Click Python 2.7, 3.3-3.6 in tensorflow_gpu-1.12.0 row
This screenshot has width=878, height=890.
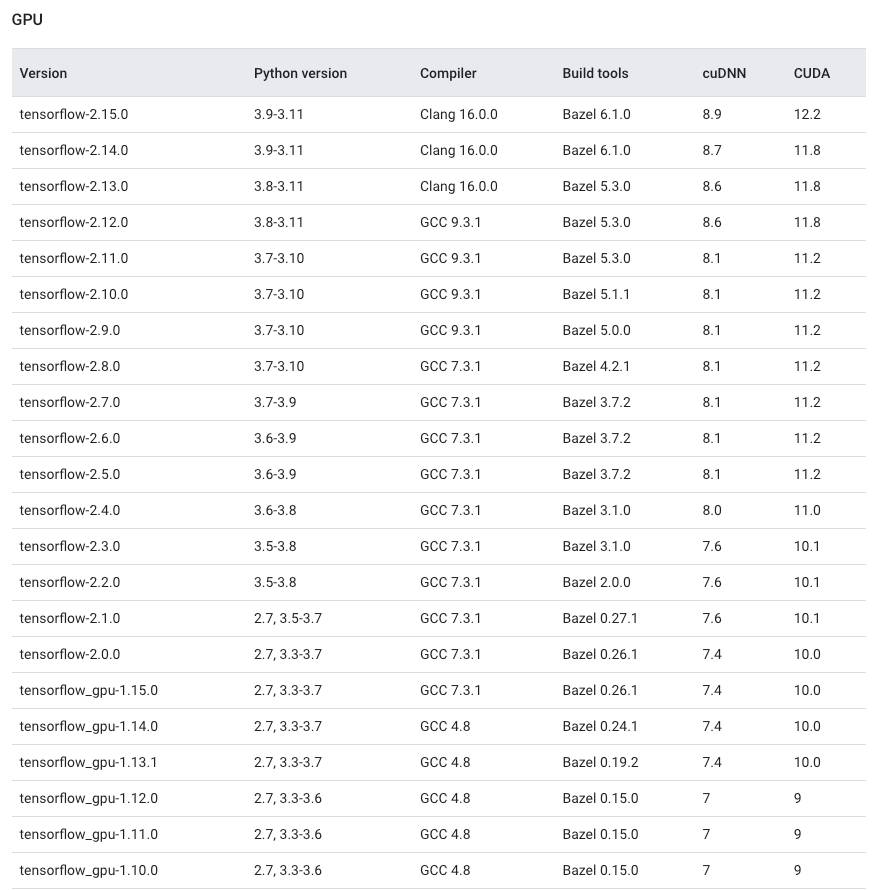click(288, 798)
